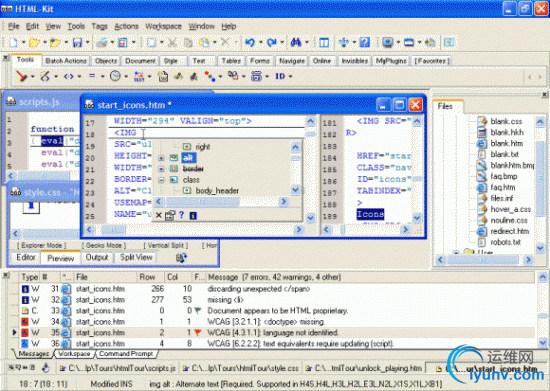Open the Workspace menu

[163, 26]
